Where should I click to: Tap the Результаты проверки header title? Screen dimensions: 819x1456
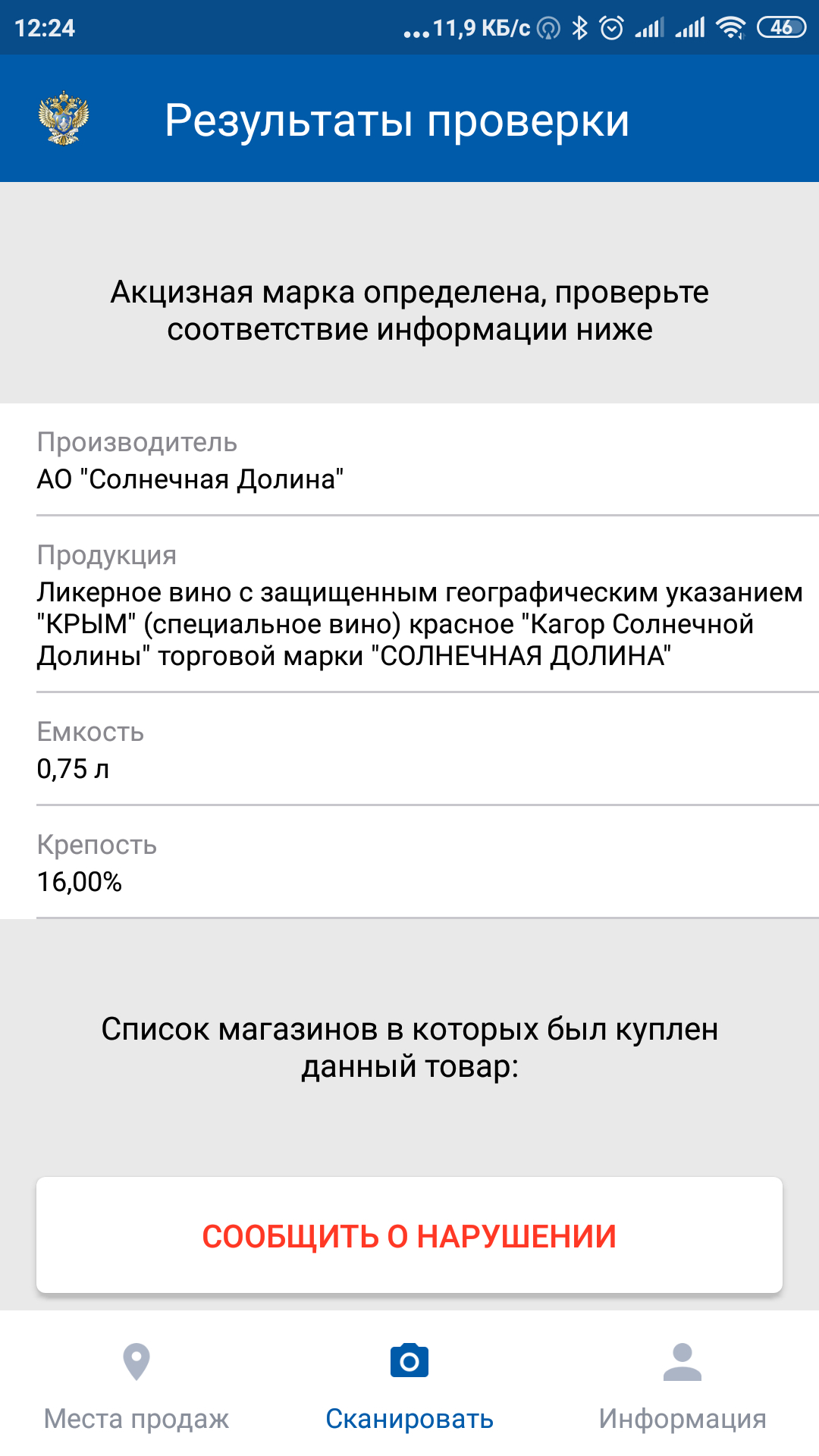tap(397, 120)
